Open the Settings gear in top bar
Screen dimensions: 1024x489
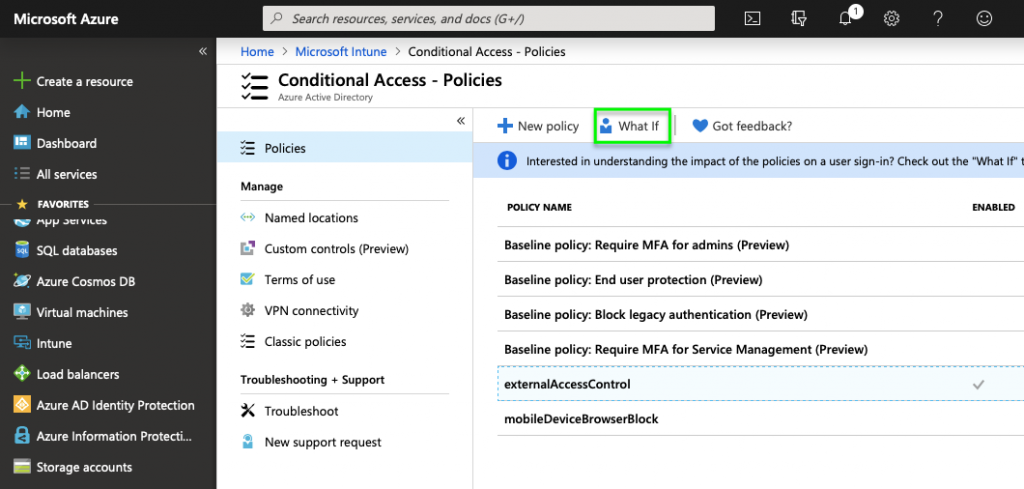click(x=891, y=18)
